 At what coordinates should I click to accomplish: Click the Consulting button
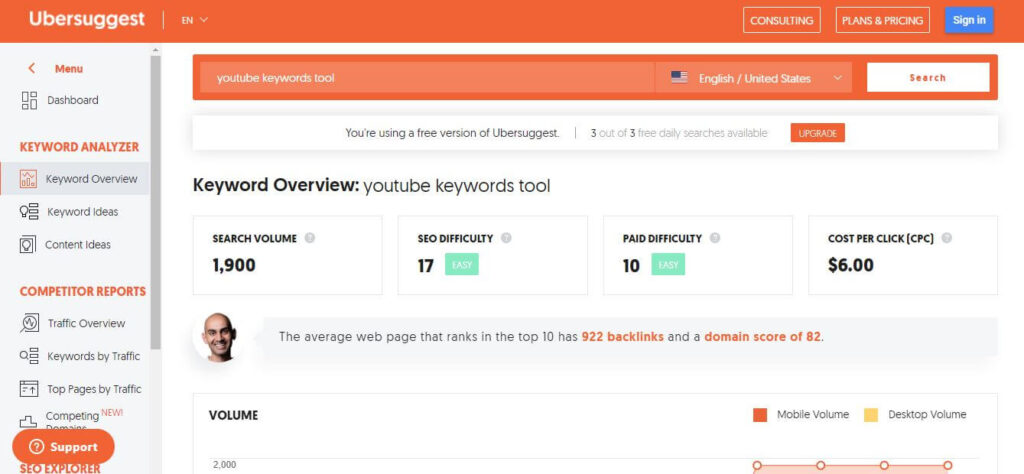pyautogui.click(x=782, y=20)
